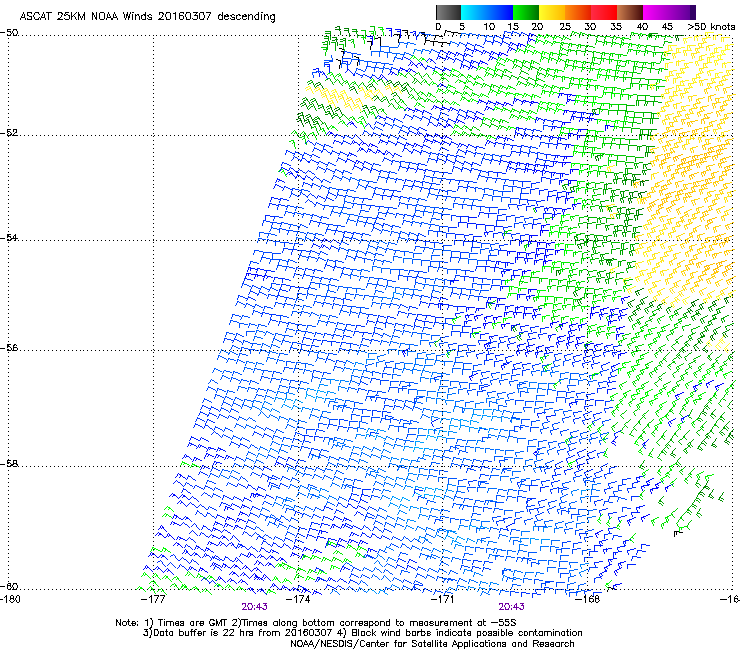The image size is (740, 650).
Task: Click the gray 0-5 knots color segment
Action: [x=448, y=12]
